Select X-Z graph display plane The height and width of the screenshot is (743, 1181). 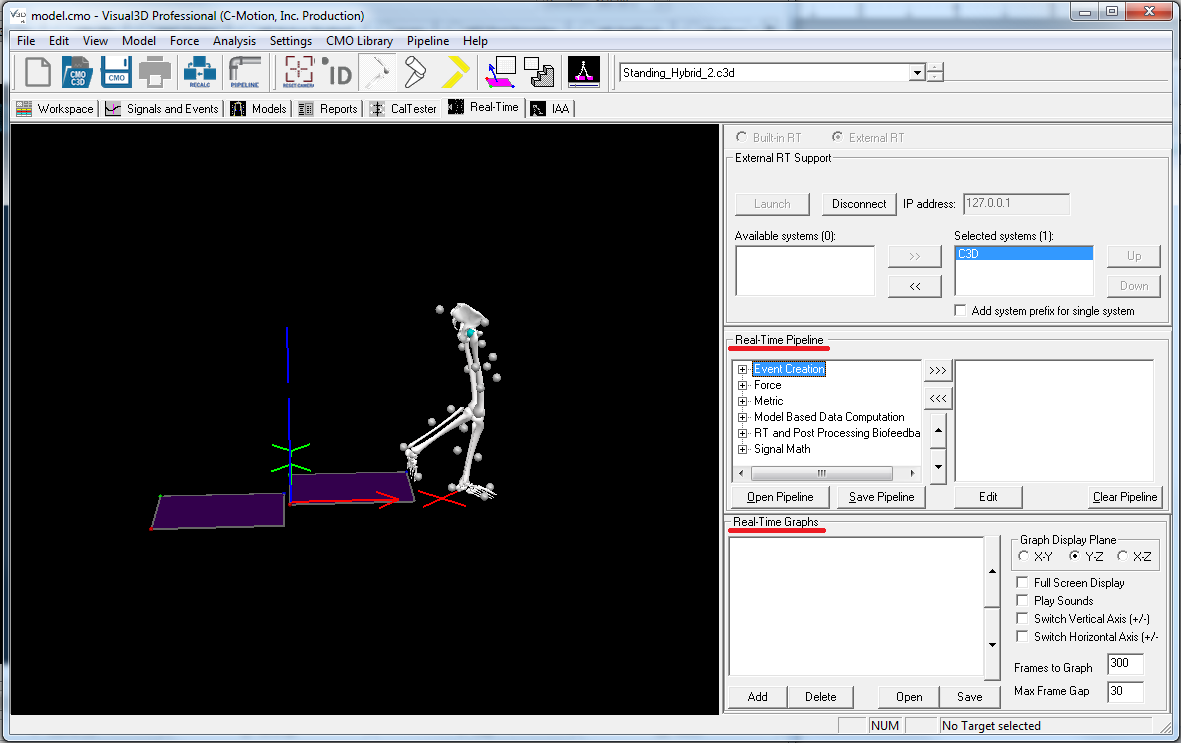(1122, 555)
